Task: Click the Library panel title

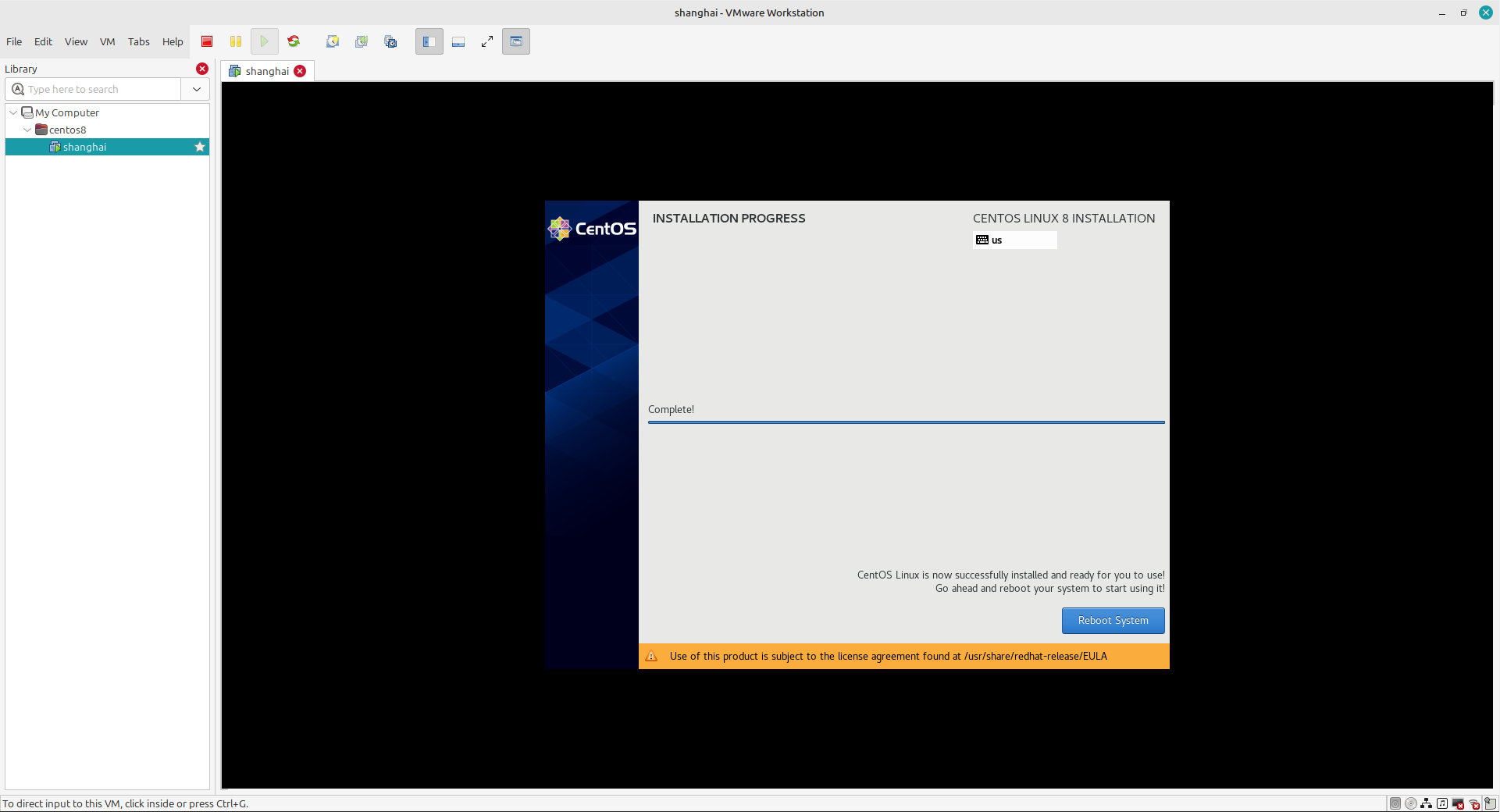Action: point(21,69)
